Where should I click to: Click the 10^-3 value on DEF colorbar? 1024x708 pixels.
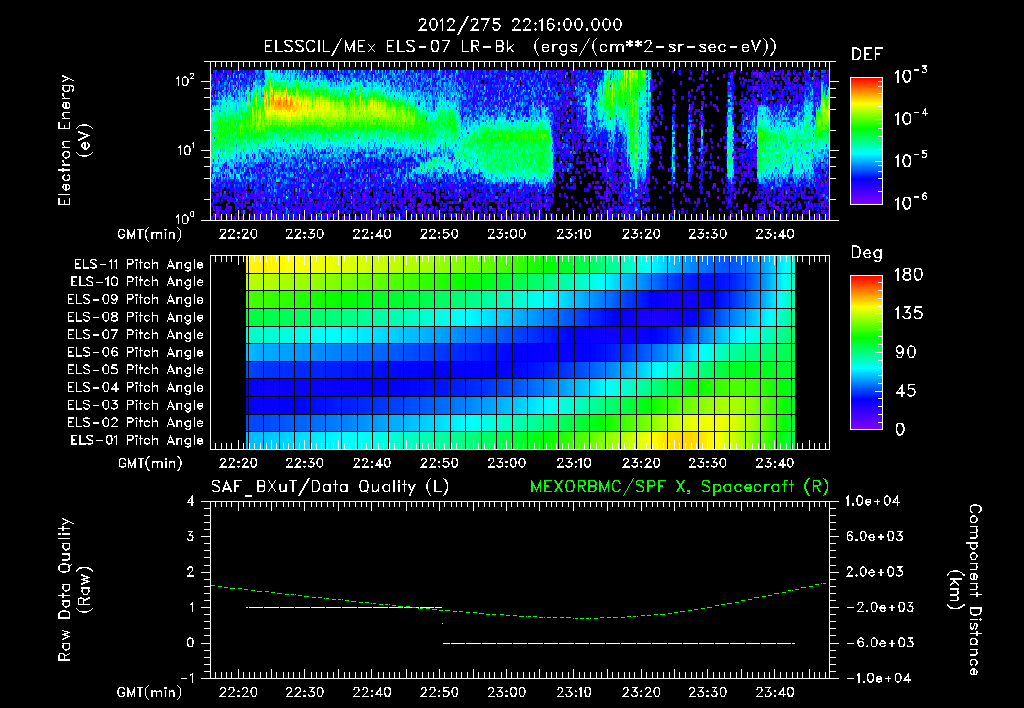tap(910, 76)
